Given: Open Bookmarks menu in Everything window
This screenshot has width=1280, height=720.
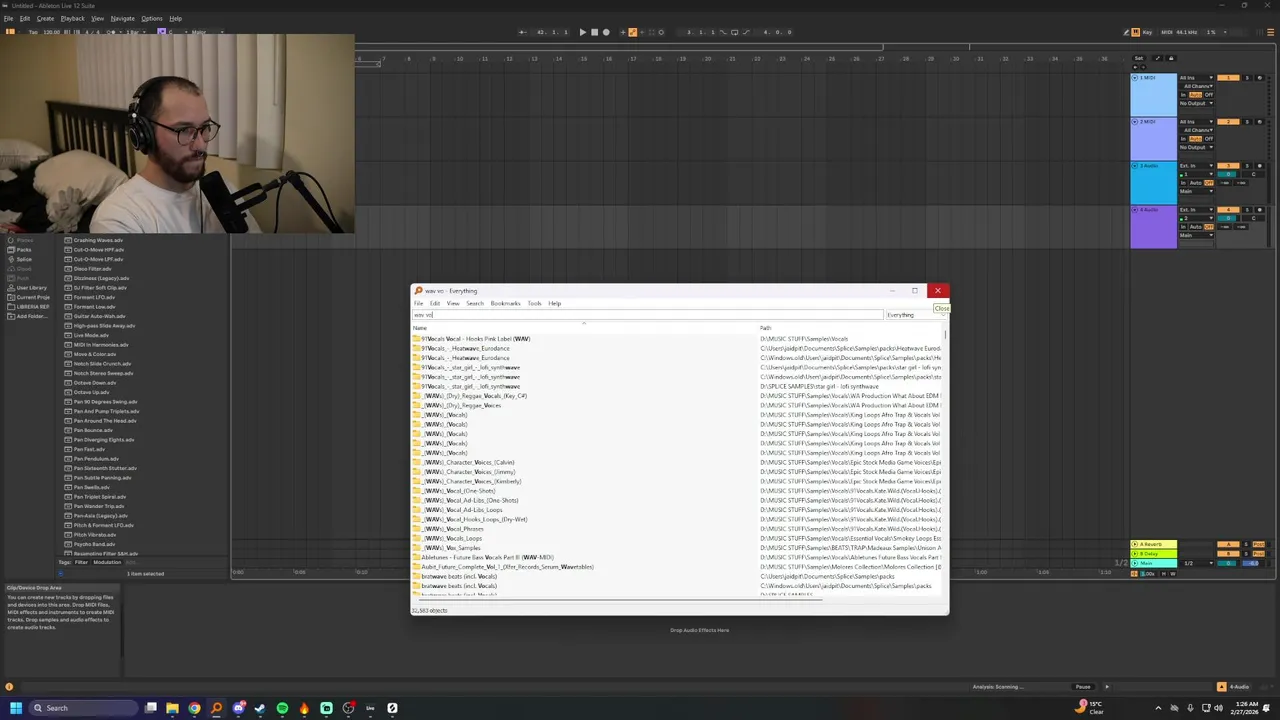Looking at the screenshot, I should (505, 303).
